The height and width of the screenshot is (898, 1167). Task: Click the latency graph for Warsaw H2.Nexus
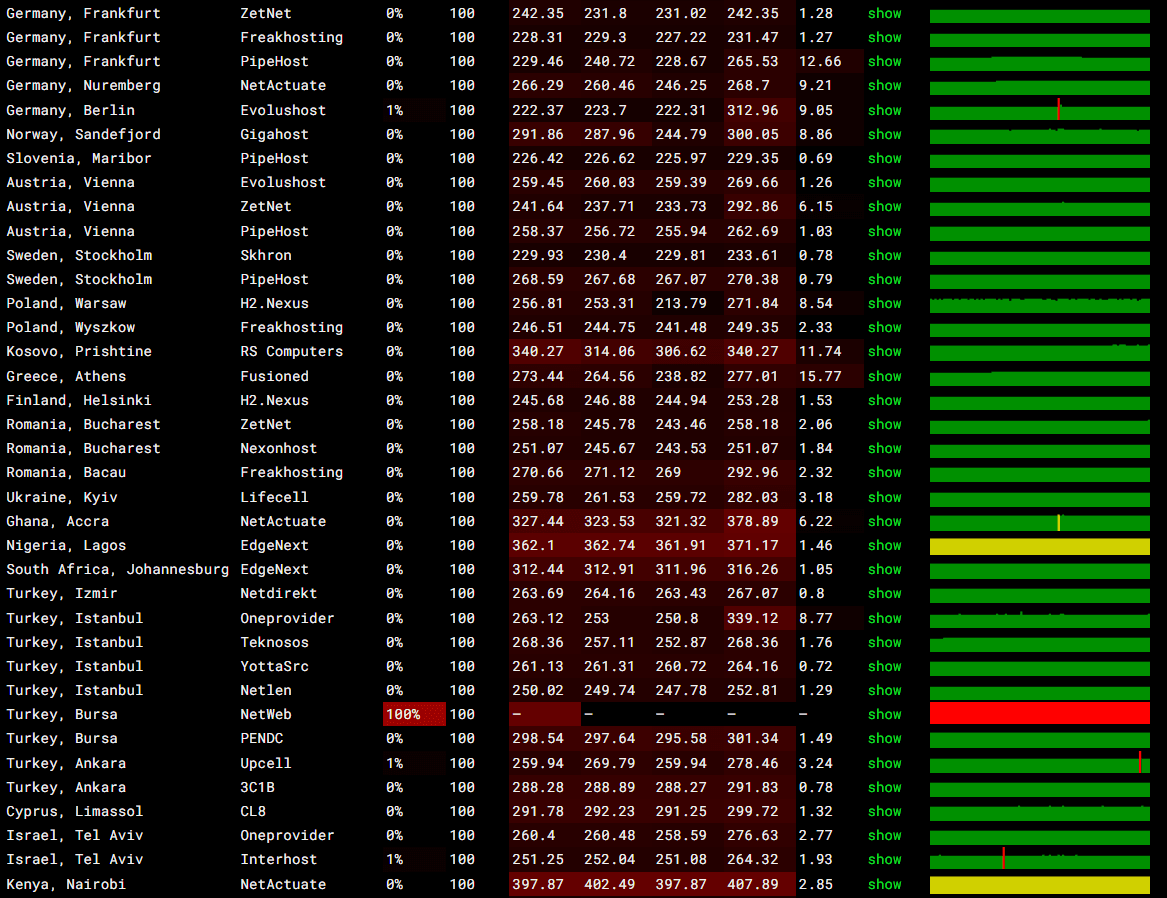tap(1040, 304)
